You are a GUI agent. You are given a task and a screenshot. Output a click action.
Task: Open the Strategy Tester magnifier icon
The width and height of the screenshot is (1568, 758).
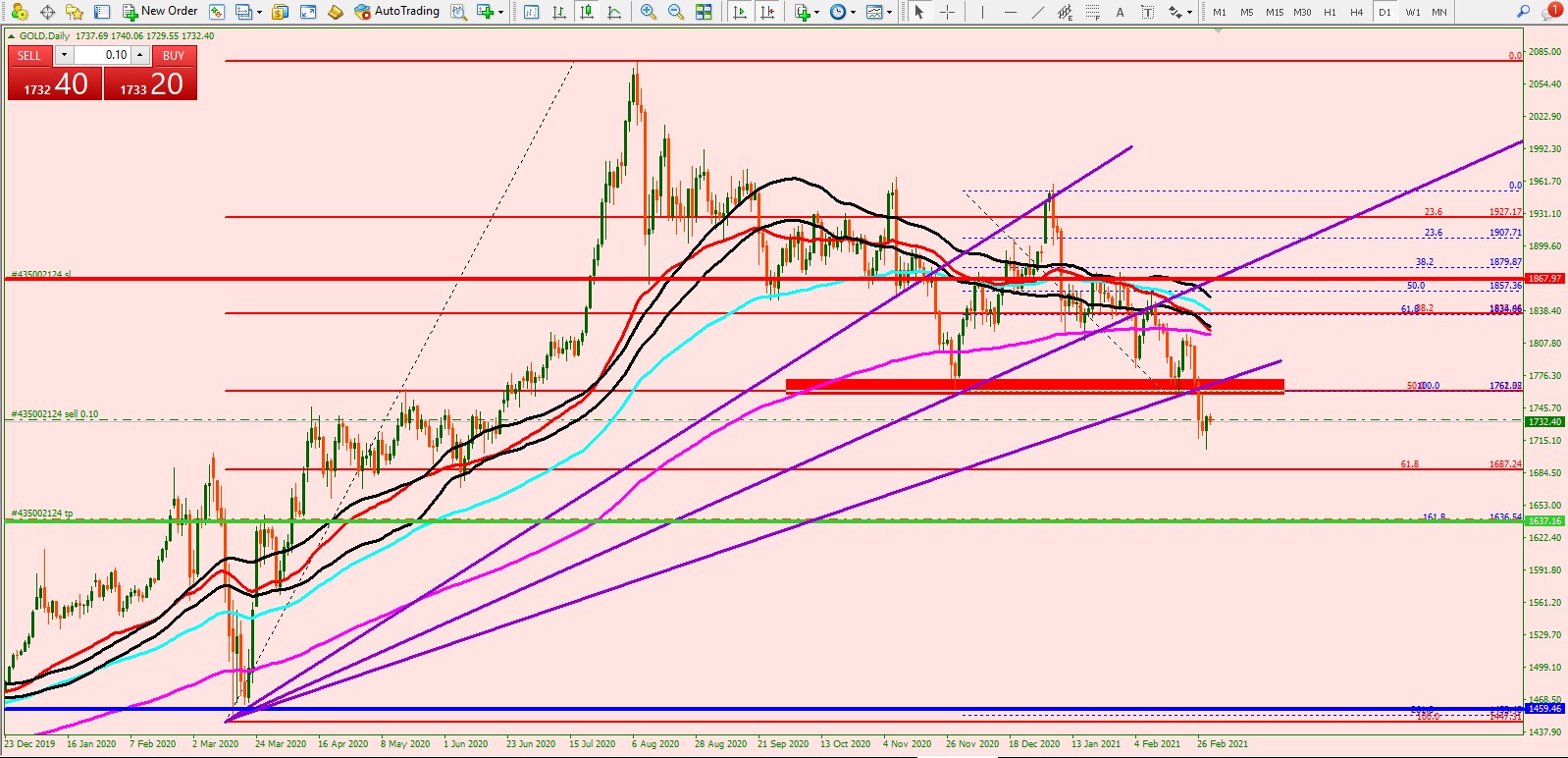(458, 12)
